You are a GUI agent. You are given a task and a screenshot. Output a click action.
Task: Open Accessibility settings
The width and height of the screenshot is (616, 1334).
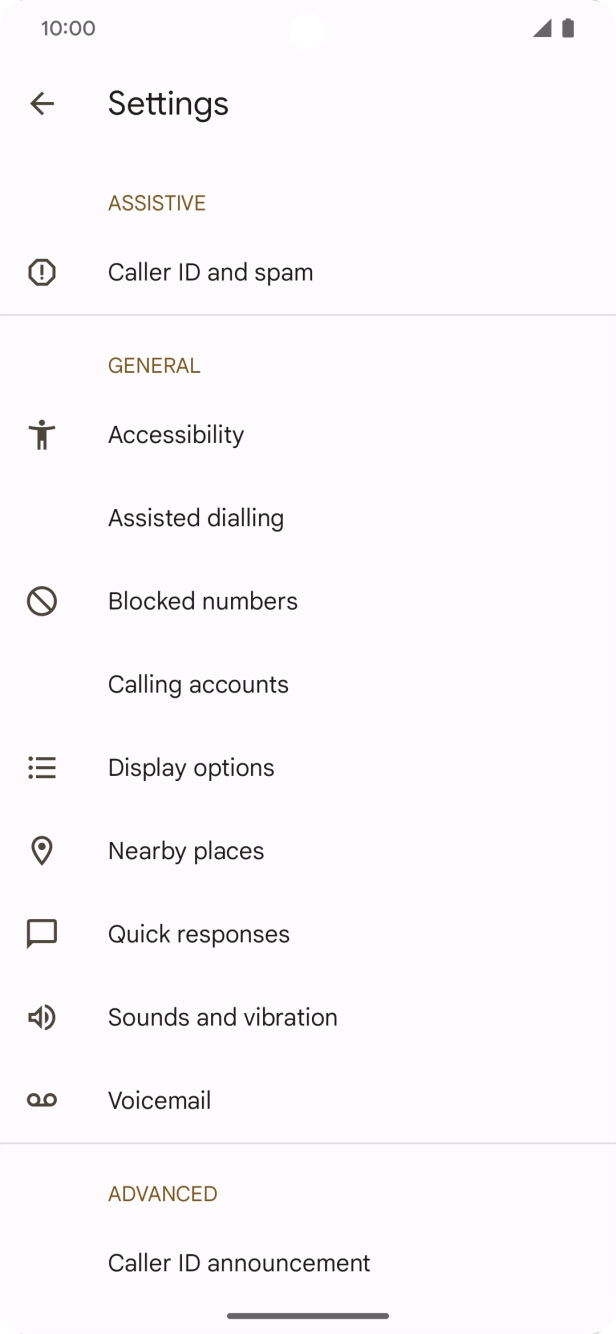[x=176, y=435]
